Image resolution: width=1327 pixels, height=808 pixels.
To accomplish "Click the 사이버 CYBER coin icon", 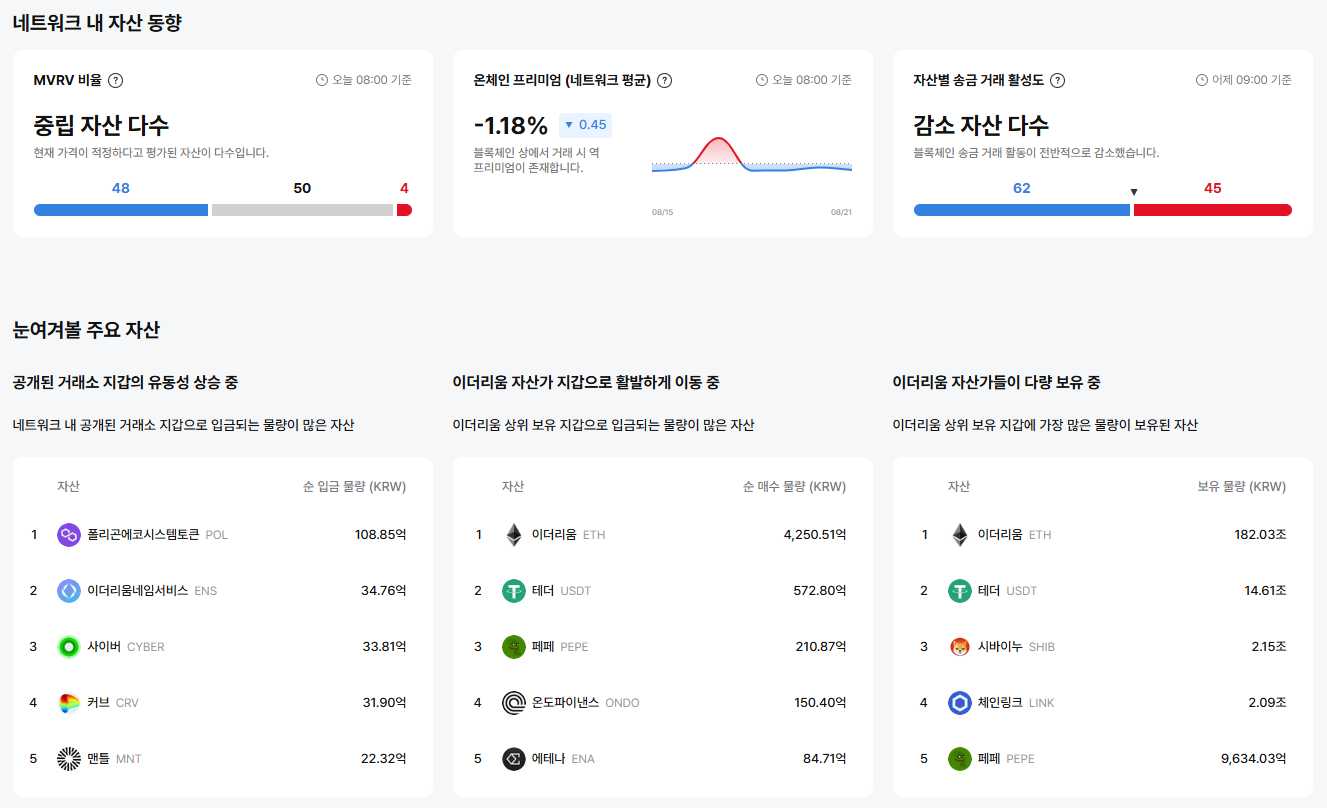I will click(69, 647).
